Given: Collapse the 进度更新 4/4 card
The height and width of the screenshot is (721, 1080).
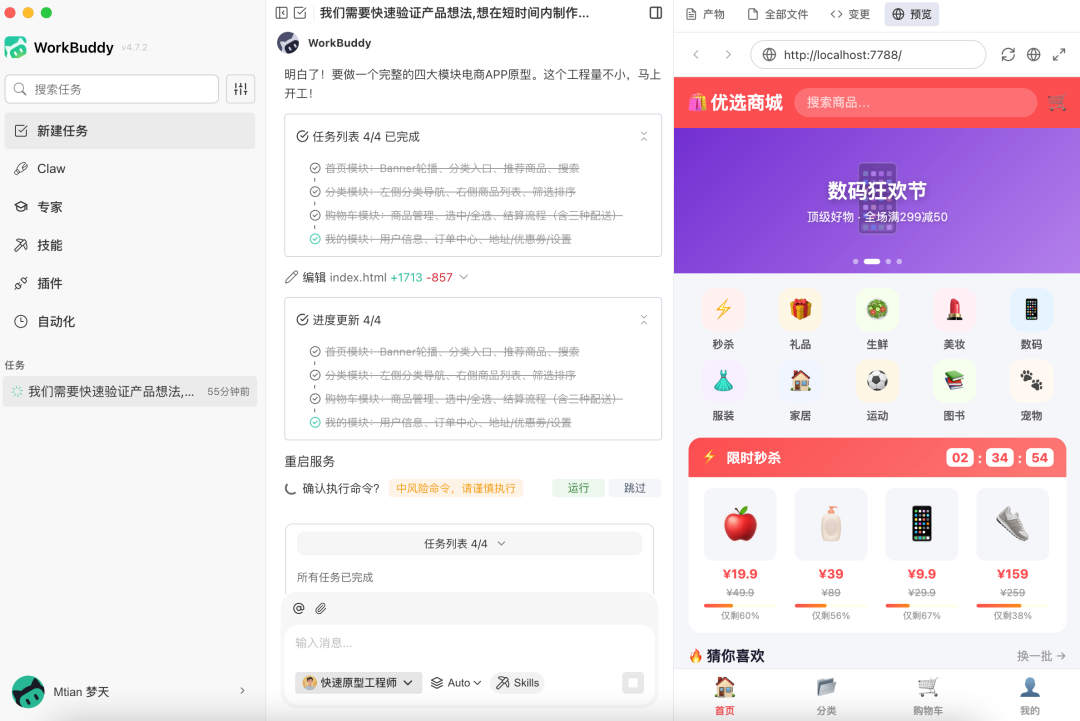Looking at the screenshot, I should [643, 320].
